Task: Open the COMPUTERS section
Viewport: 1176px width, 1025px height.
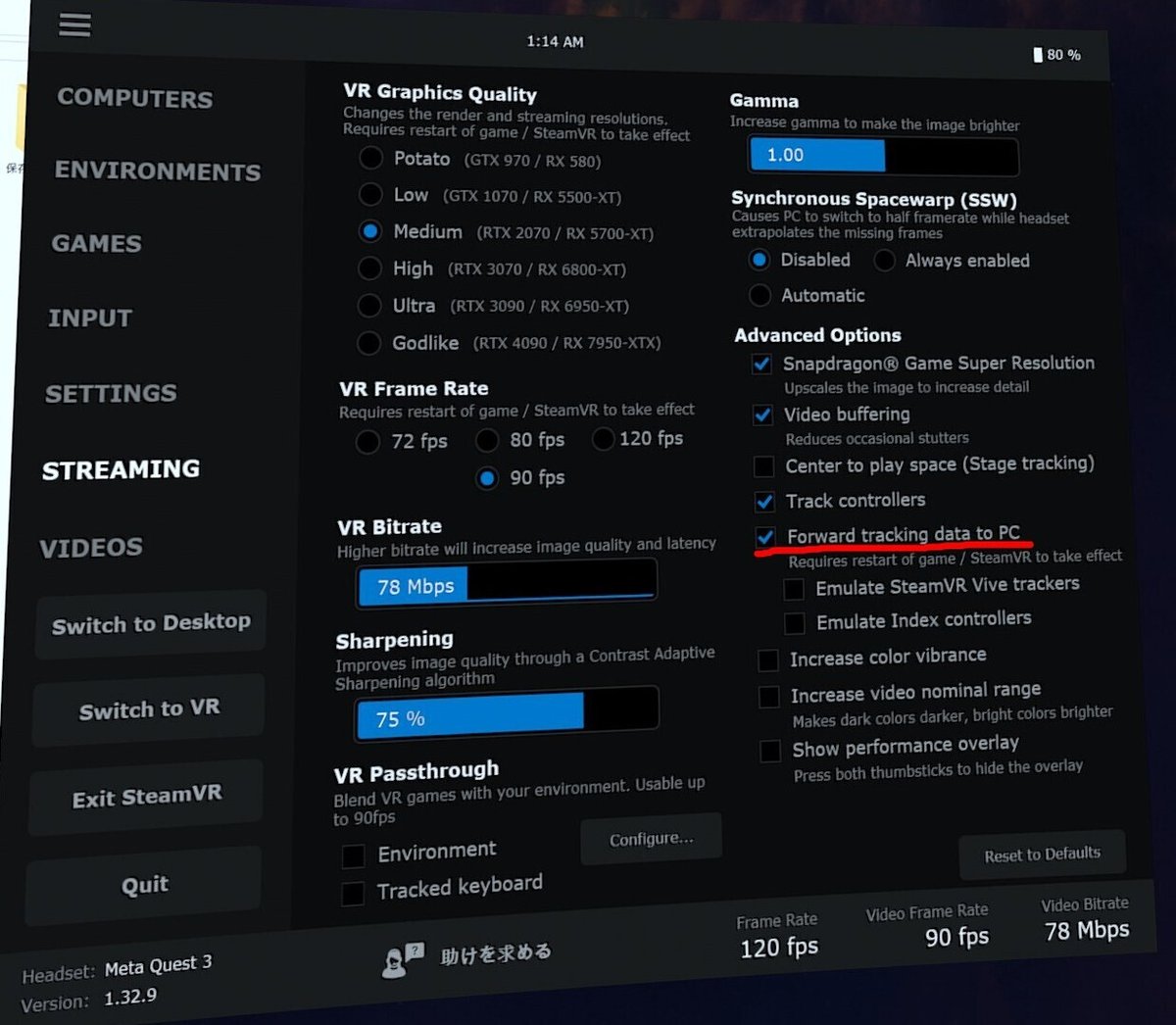Action: (135, 98)
